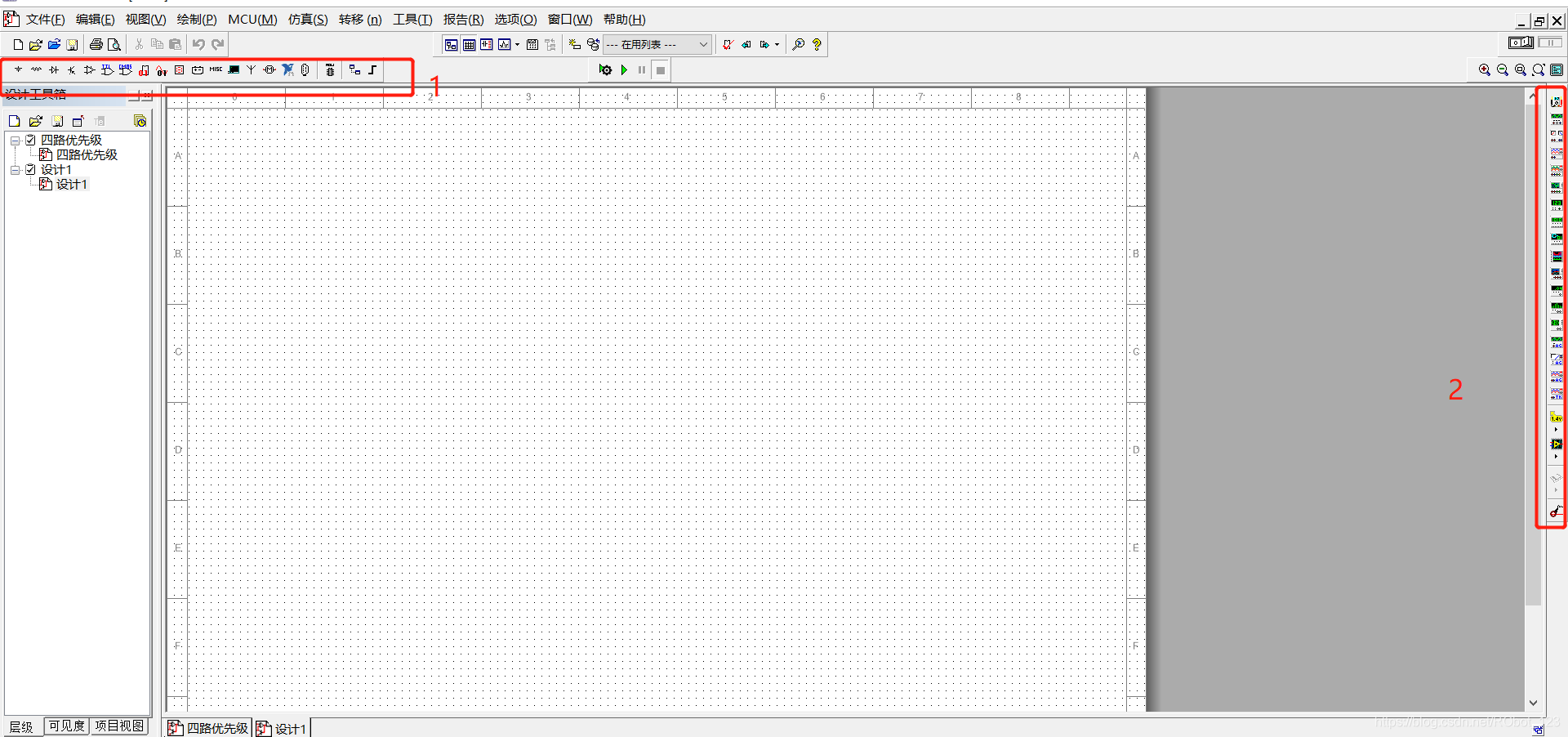This screenshot has width=1568, height=737.
Task: Open the MCU(M) menu
Action: [x=252, y=20]
